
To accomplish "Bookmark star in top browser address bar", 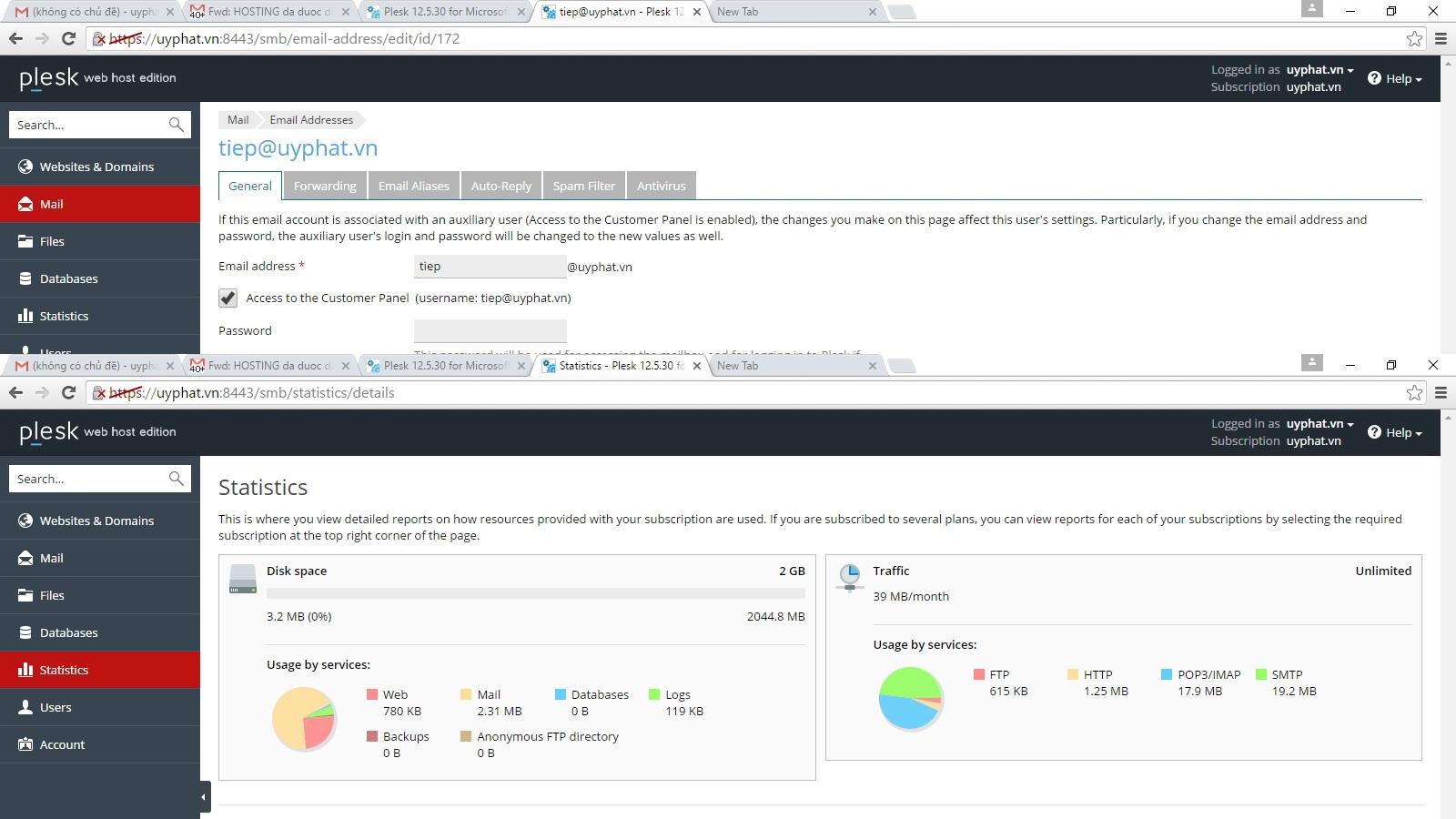I will click(1414, 38).
